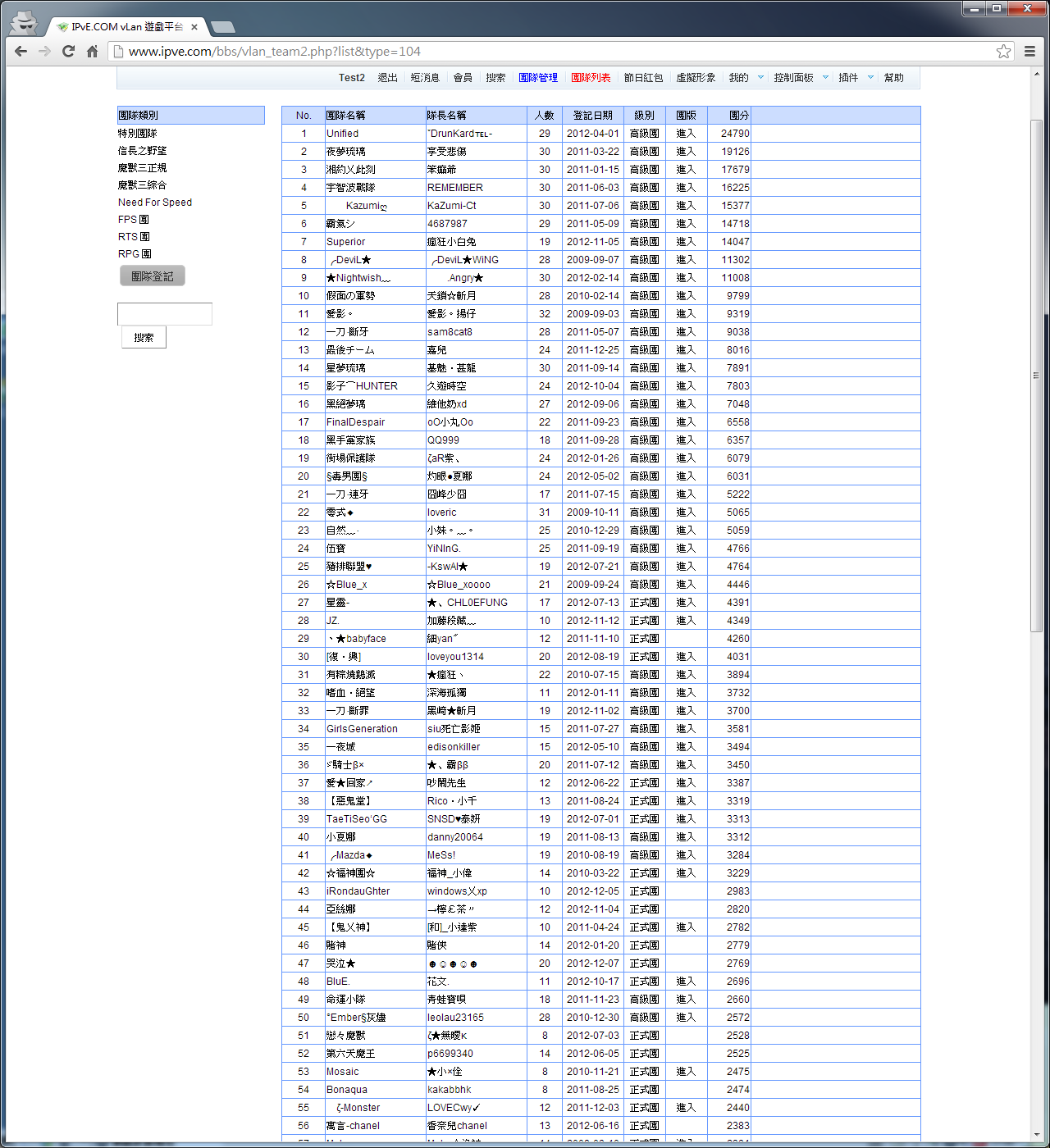Select team name iRondauGhter

[358, 891]
